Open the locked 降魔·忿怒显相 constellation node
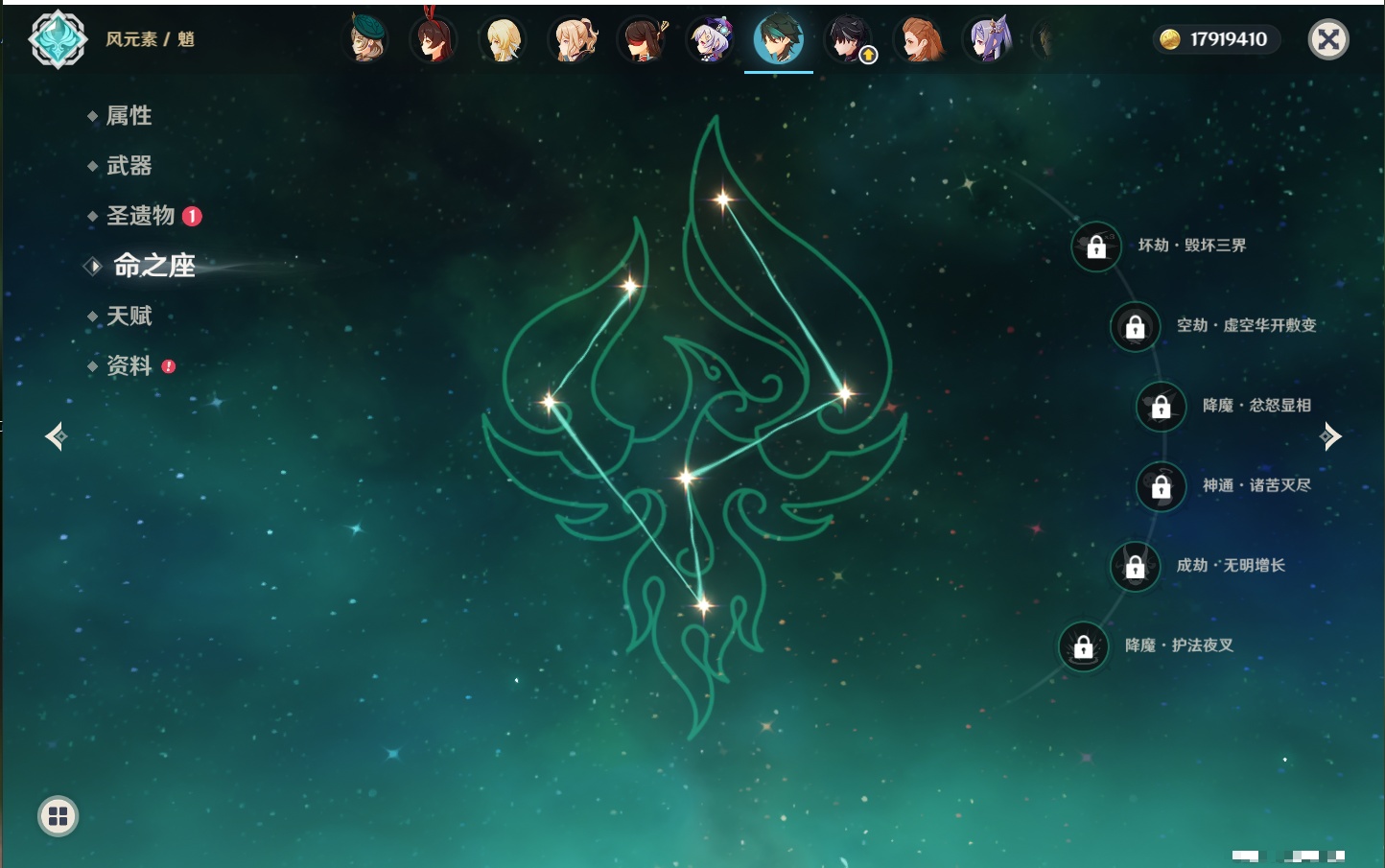 point(1161,407)
